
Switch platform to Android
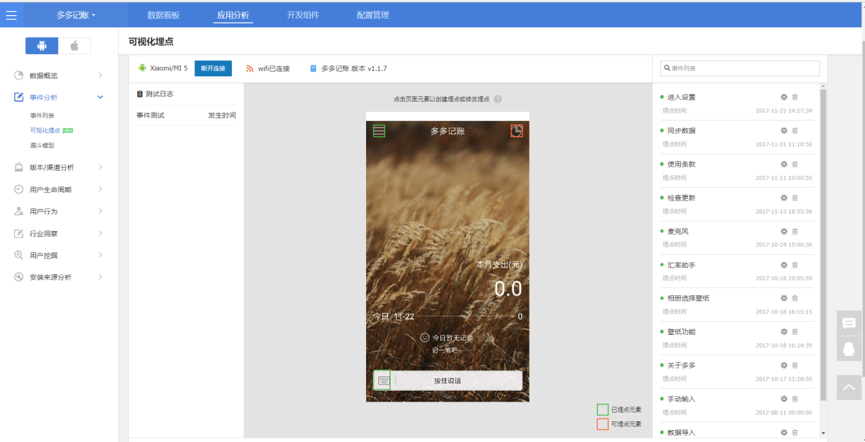[42, 46]
